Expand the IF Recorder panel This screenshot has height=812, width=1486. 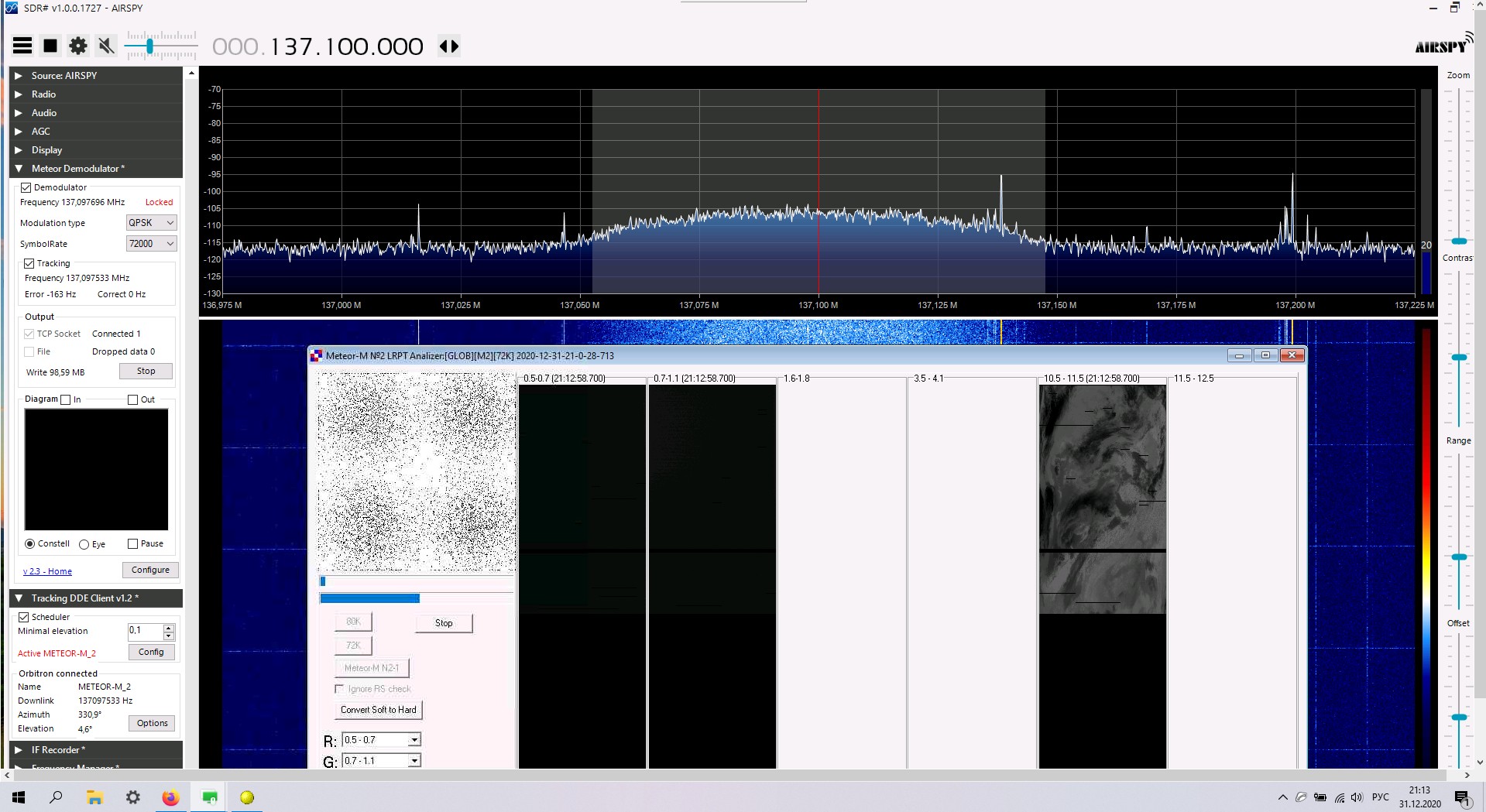(97, 749)
